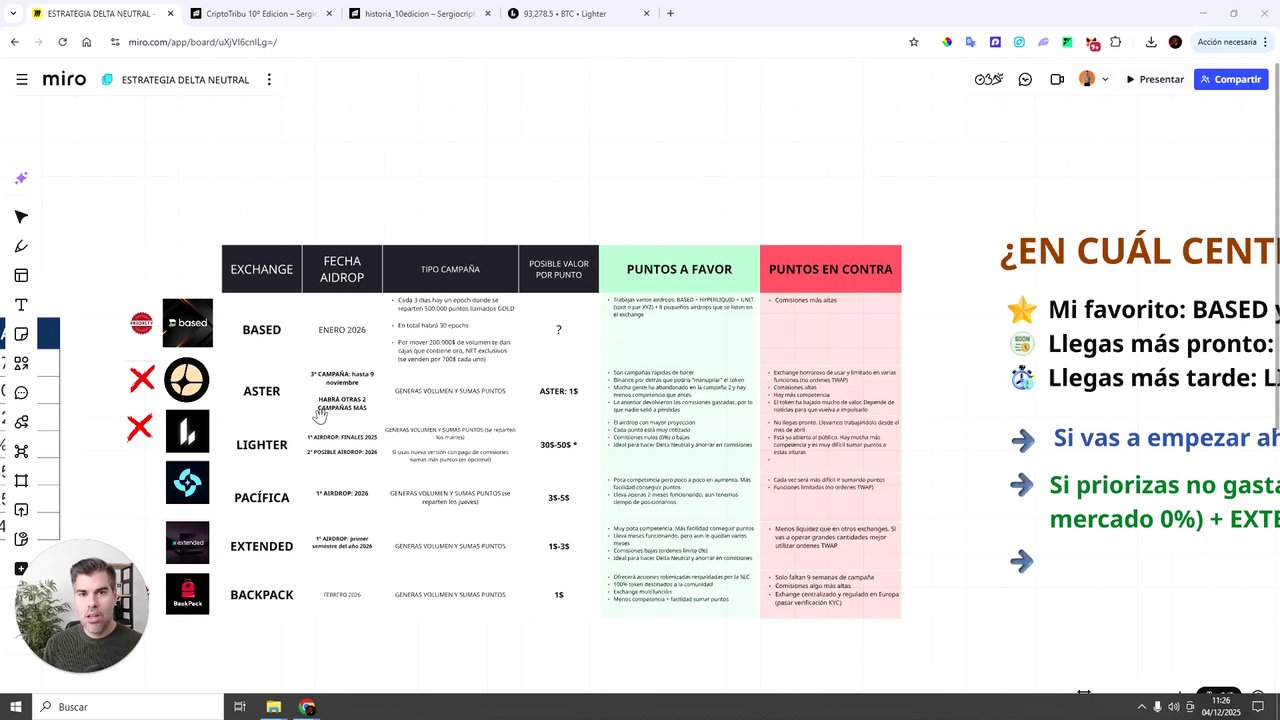
Task: Click the ENERO 2026 cell
Action: (342, 330)
